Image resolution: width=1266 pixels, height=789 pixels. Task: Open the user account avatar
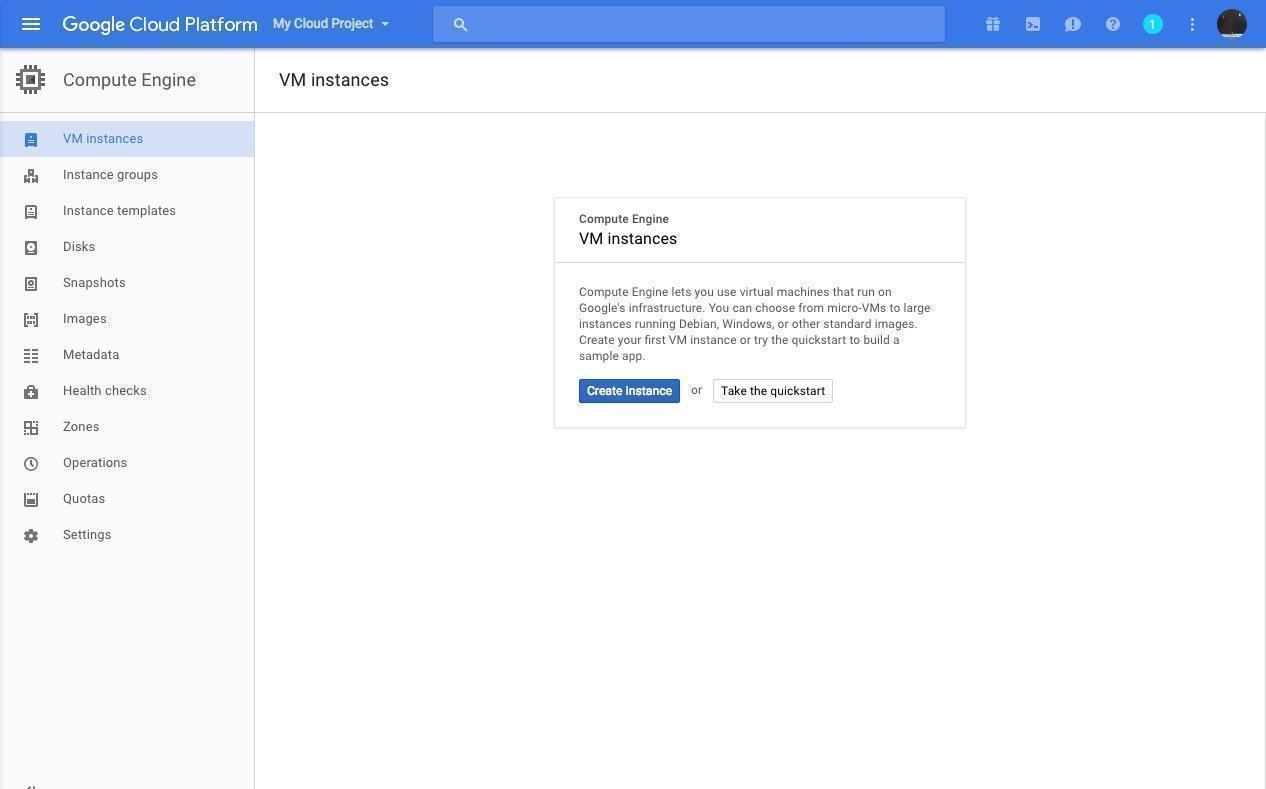(1232, 24)
